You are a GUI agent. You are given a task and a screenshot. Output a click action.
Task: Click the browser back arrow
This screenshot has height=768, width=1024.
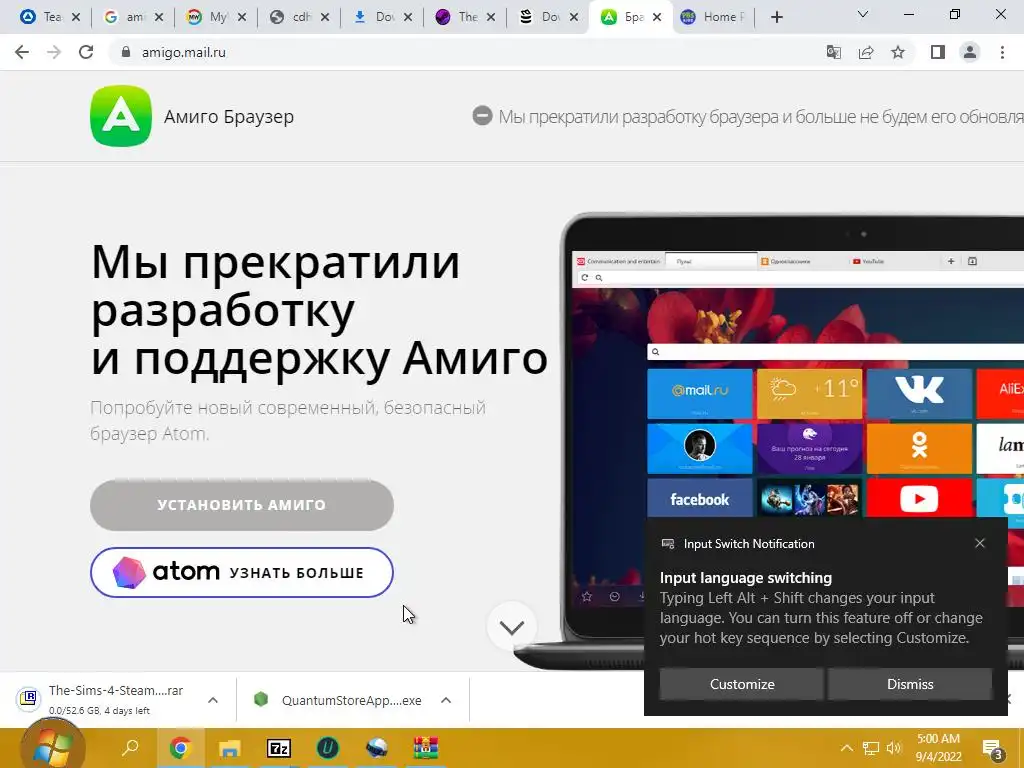point(22,52)
